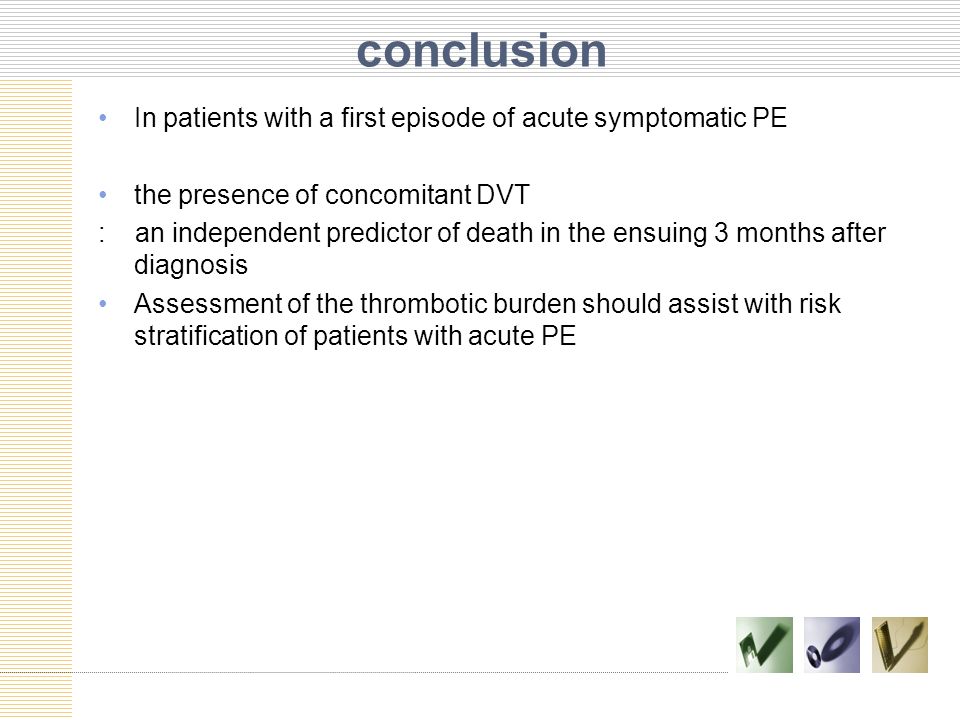Click the tan memory chip image
Viewport: 960px width, 720px height.
[900, 645]
